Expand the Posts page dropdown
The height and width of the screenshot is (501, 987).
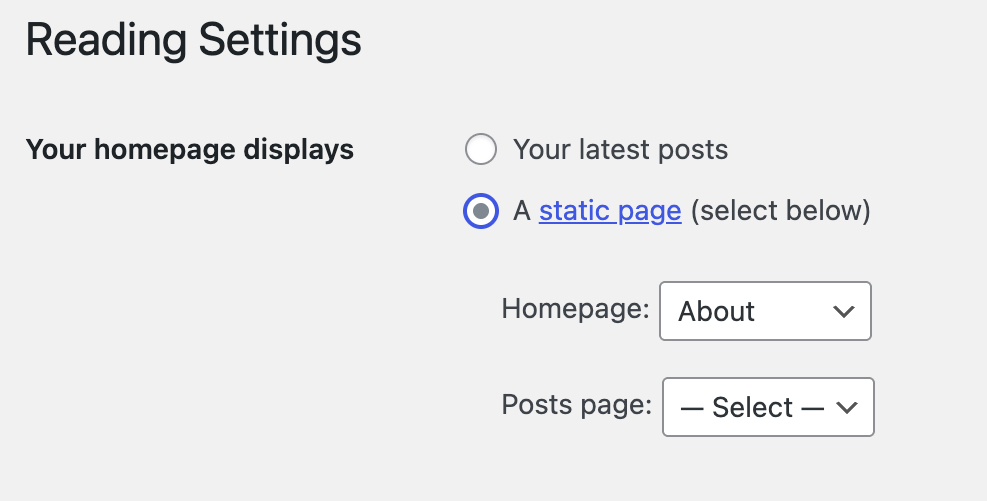pyautogui.click(x=768, y=407)
